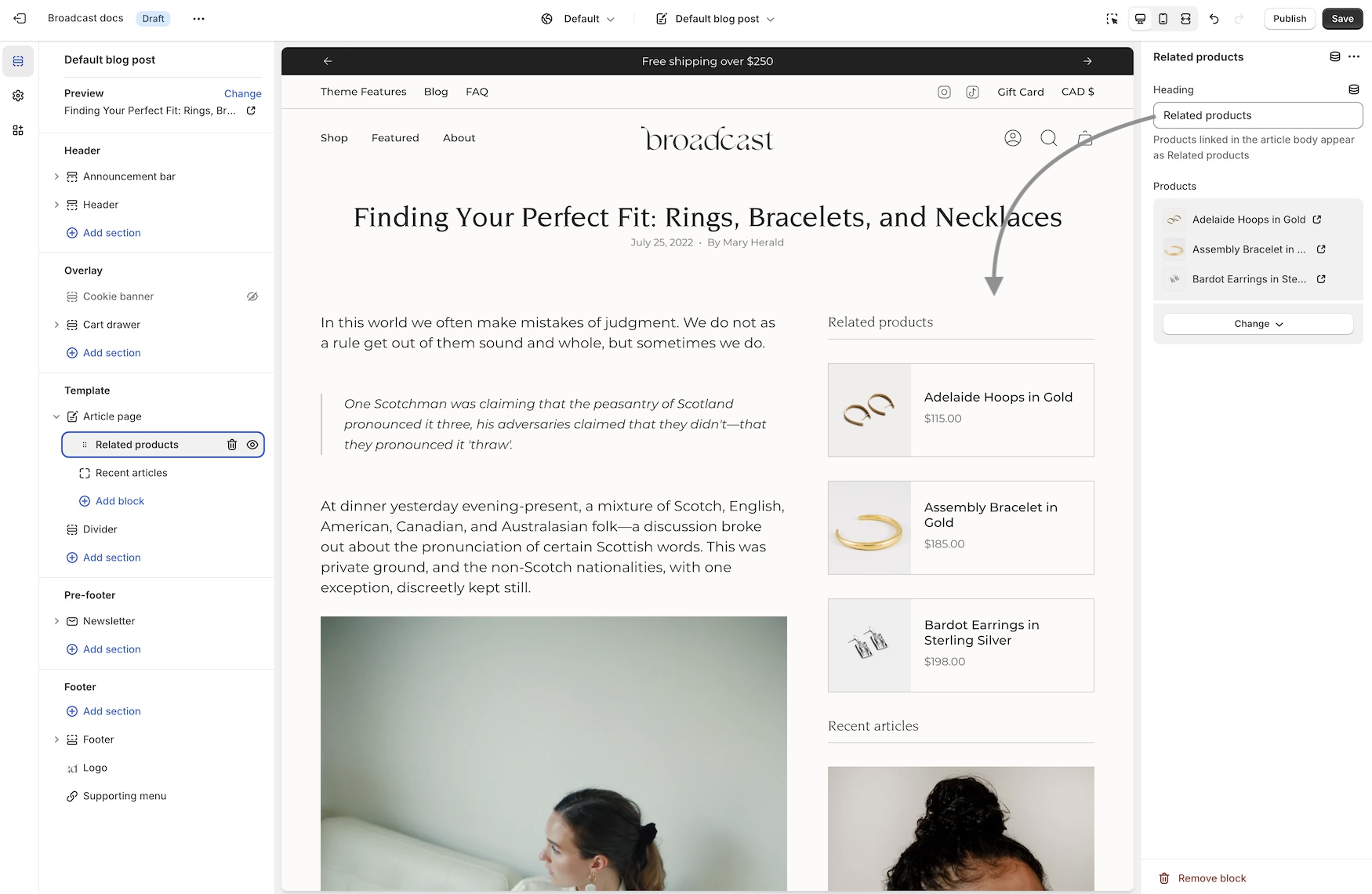Show the hidden Cookie banner section

252,296
